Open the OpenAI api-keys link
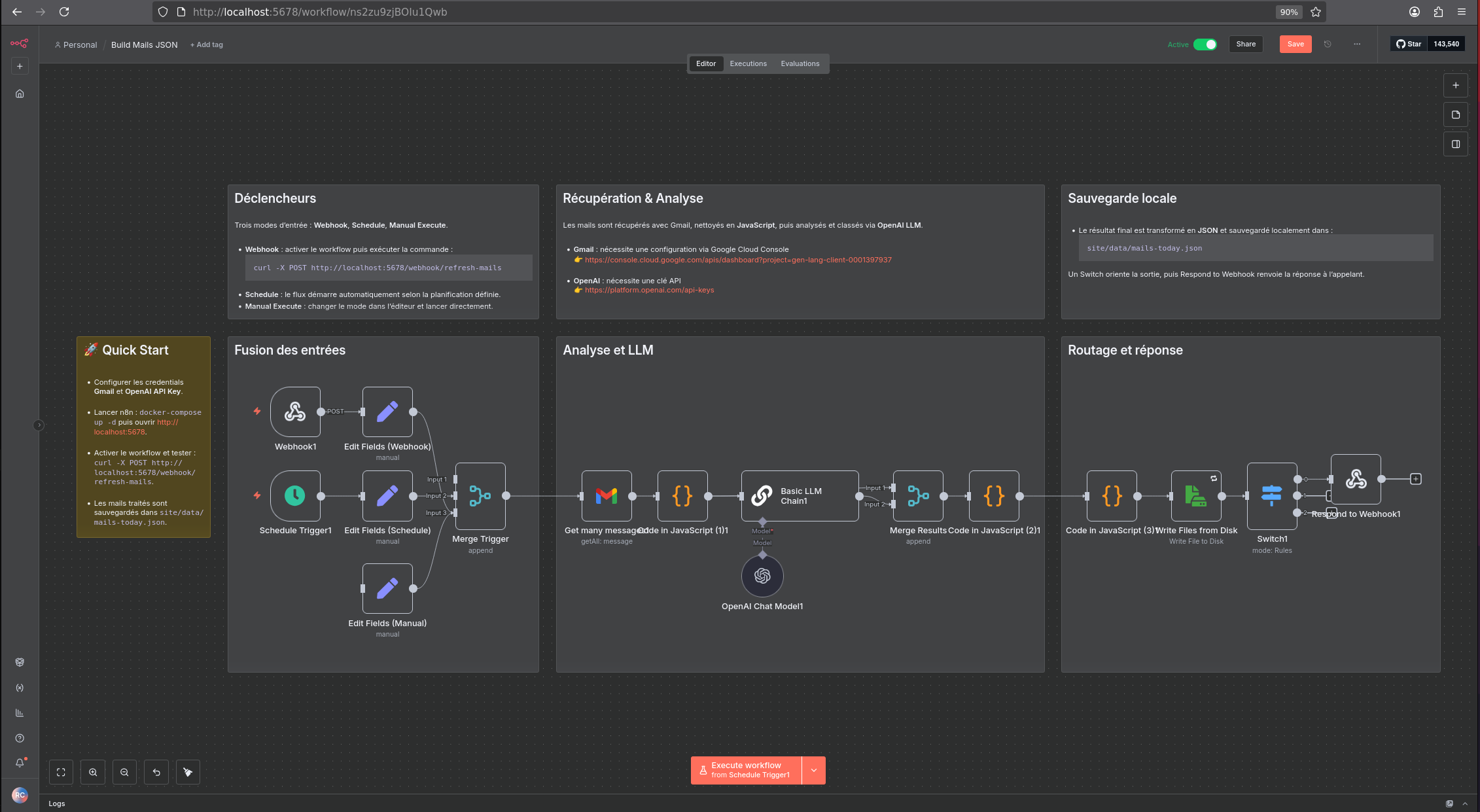 point(648,290)
